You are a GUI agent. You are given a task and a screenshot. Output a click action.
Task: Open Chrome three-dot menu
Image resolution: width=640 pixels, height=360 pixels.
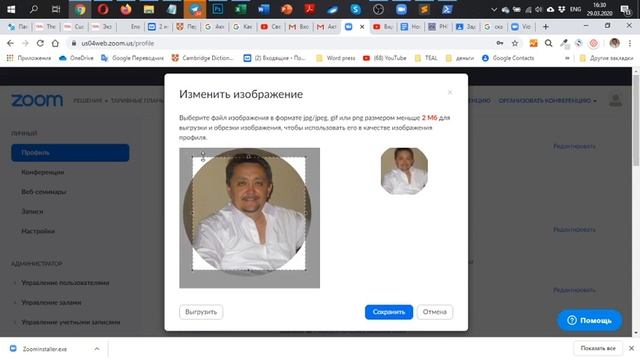pos(630,43)
